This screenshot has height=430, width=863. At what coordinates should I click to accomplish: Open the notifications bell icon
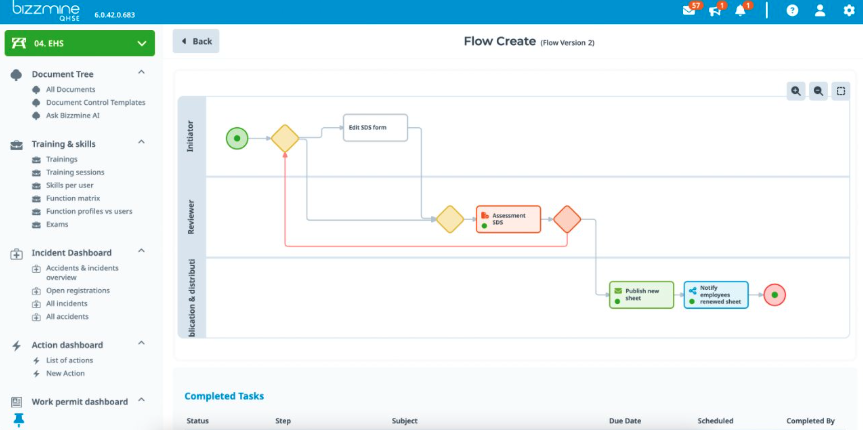(741, 11)
